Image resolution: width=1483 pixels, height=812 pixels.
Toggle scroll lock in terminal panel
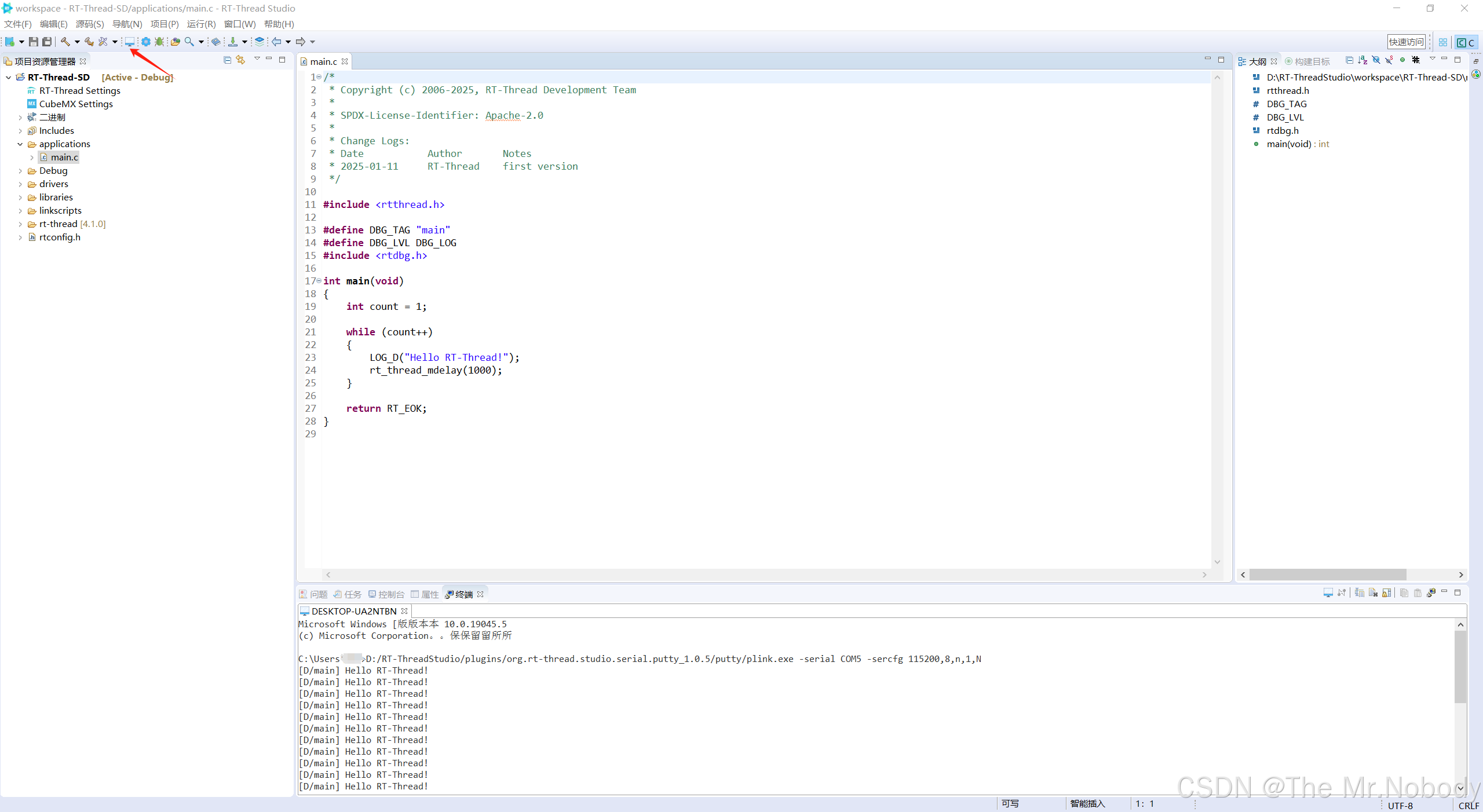click(x=1386, y=593)
